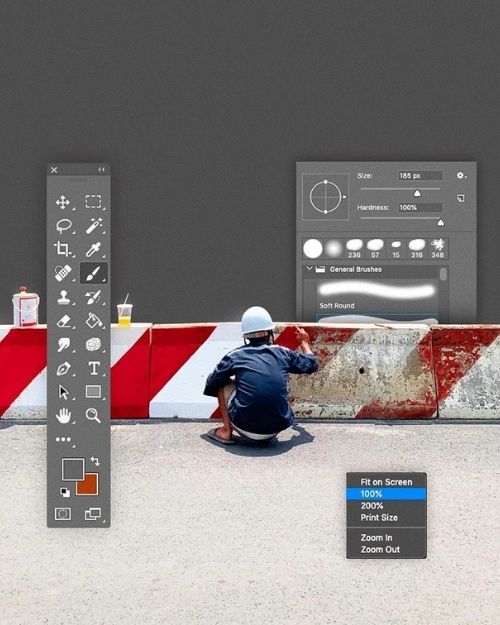Choose the brush preset labeled 316
The height and width of the screenshot is (625, 500).
(417, 248)
